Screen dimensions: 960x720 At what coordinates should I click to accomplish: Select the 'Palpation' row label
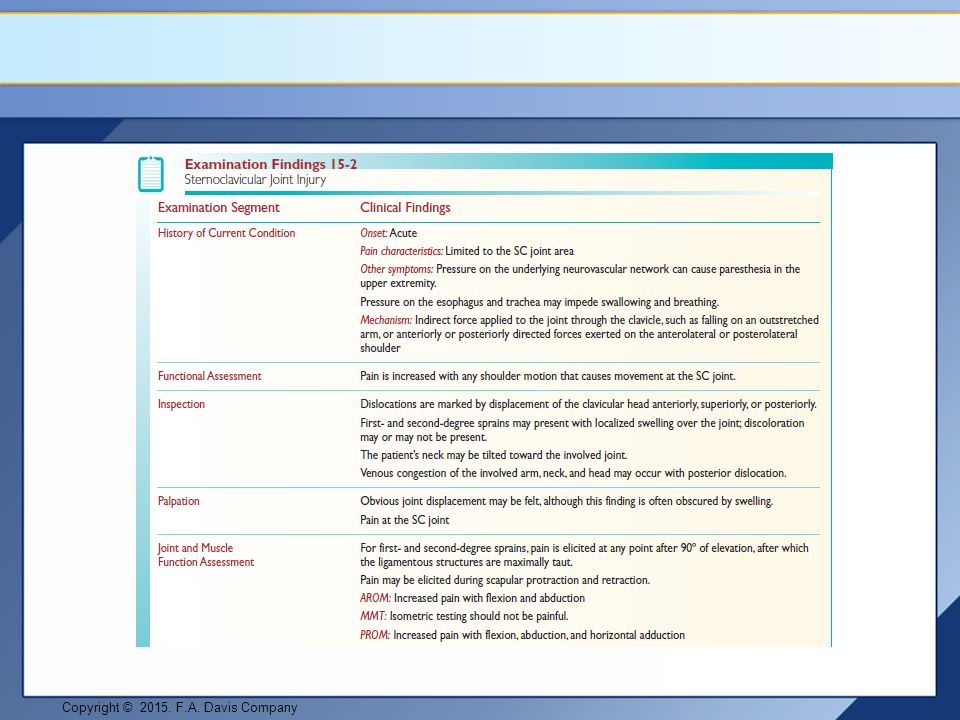pyautogui.click(x=179, y=501)
